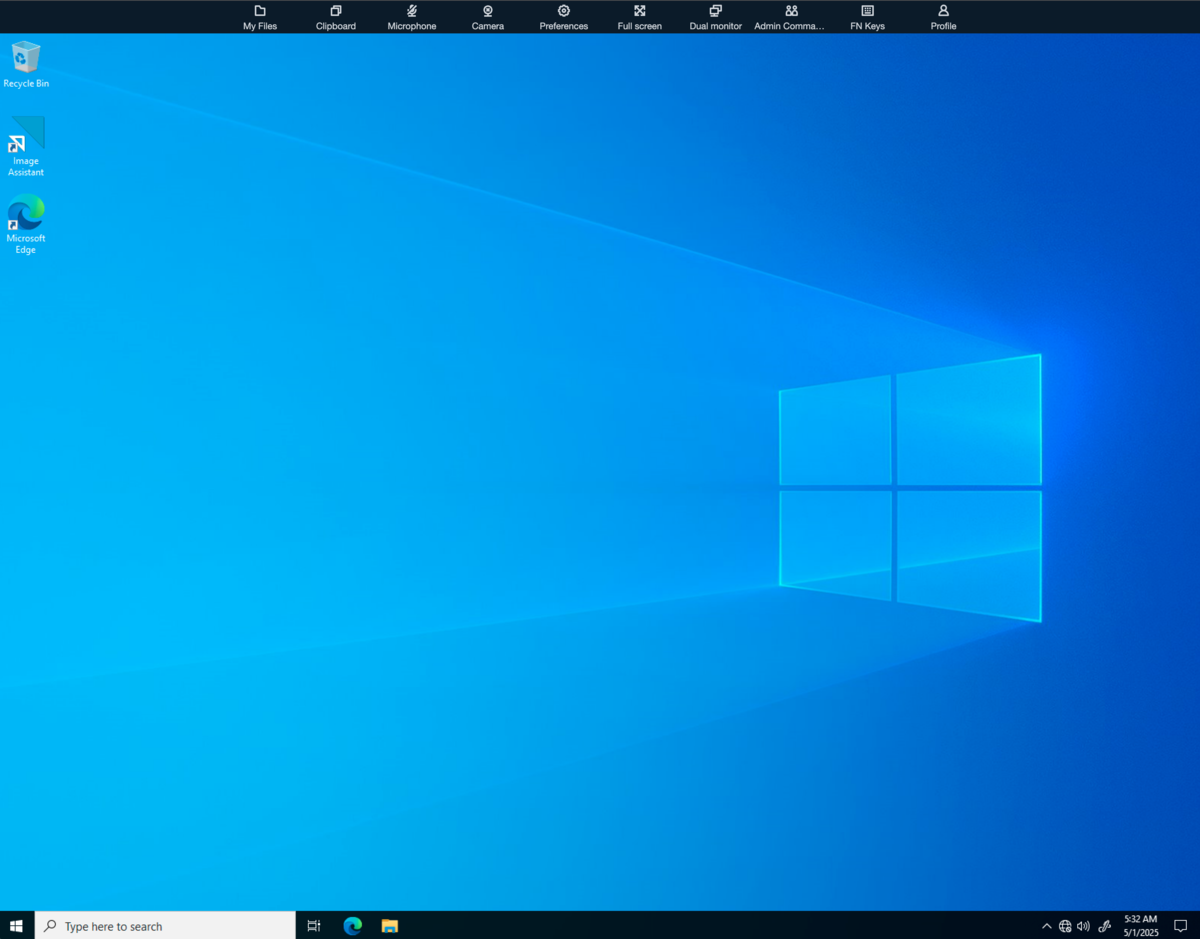Open the Clipboard tool
This screenshot has width=1200, height=939.
pyautogui.click(x=336, y=17)
